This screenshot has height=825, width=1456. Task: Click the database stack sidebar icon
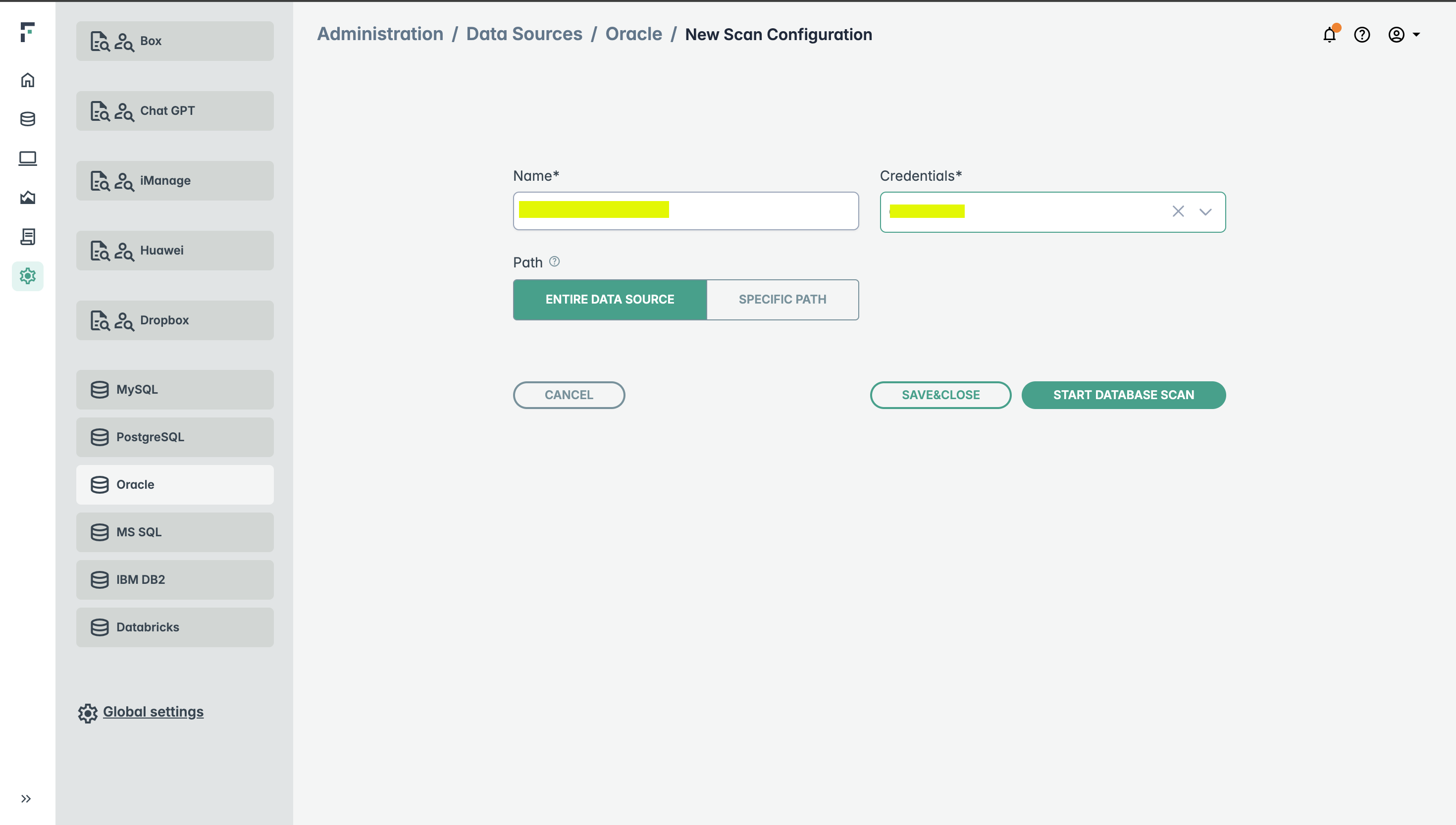[x=27, y=119]
